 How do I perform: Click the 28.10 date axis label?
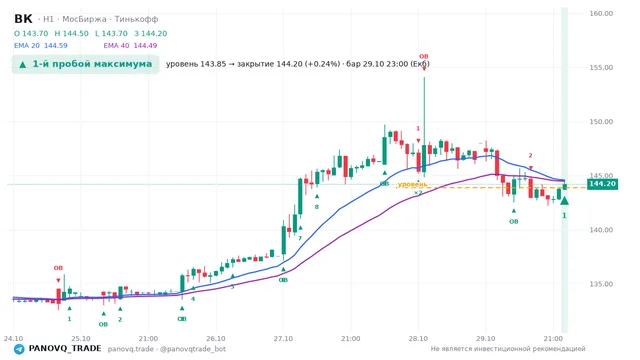coord(418,339)
